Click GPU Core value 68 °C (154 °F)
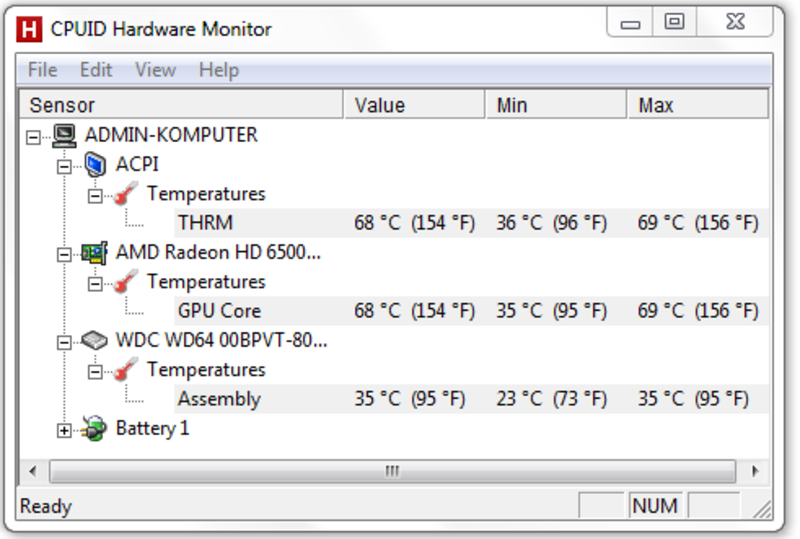 click(x=414, y=311)
